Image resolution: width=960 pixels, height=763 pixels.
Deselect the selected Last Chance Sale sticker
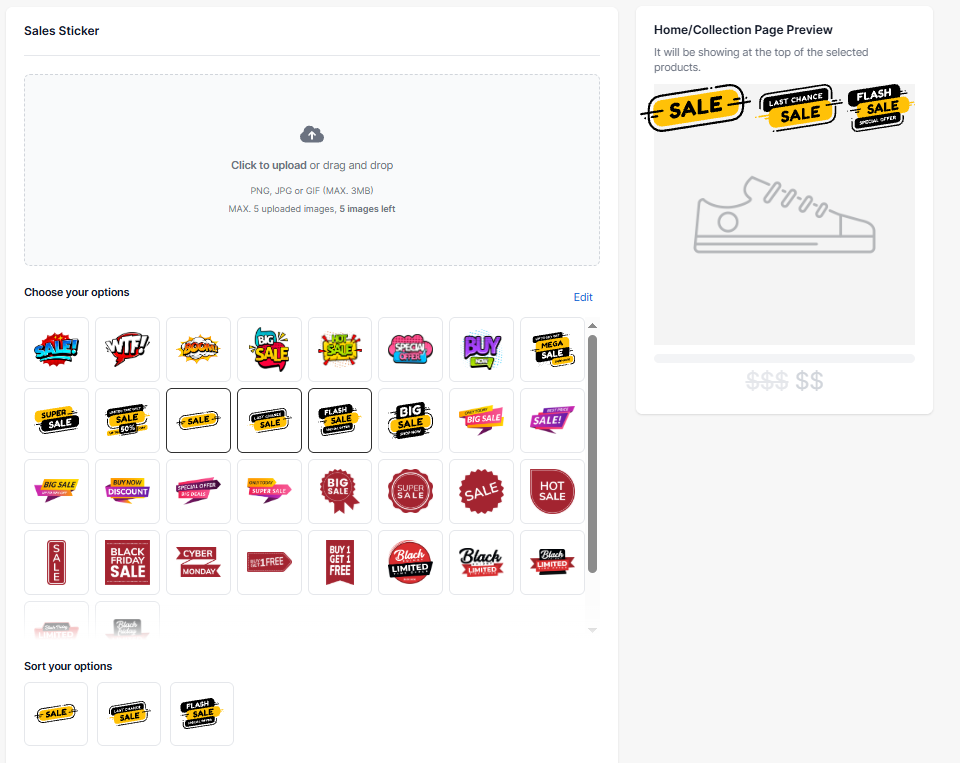pos(269,420)
